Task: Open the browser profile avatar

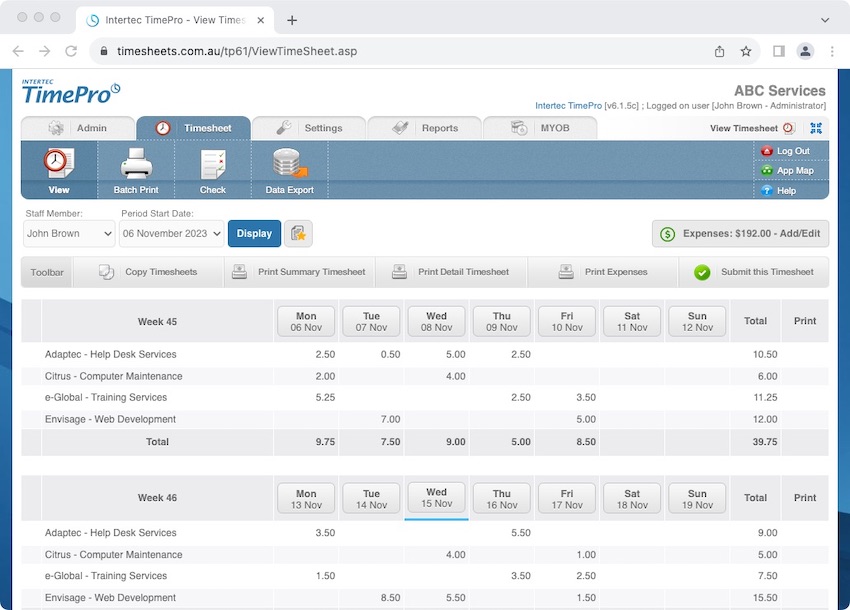Action: (806, 52)
